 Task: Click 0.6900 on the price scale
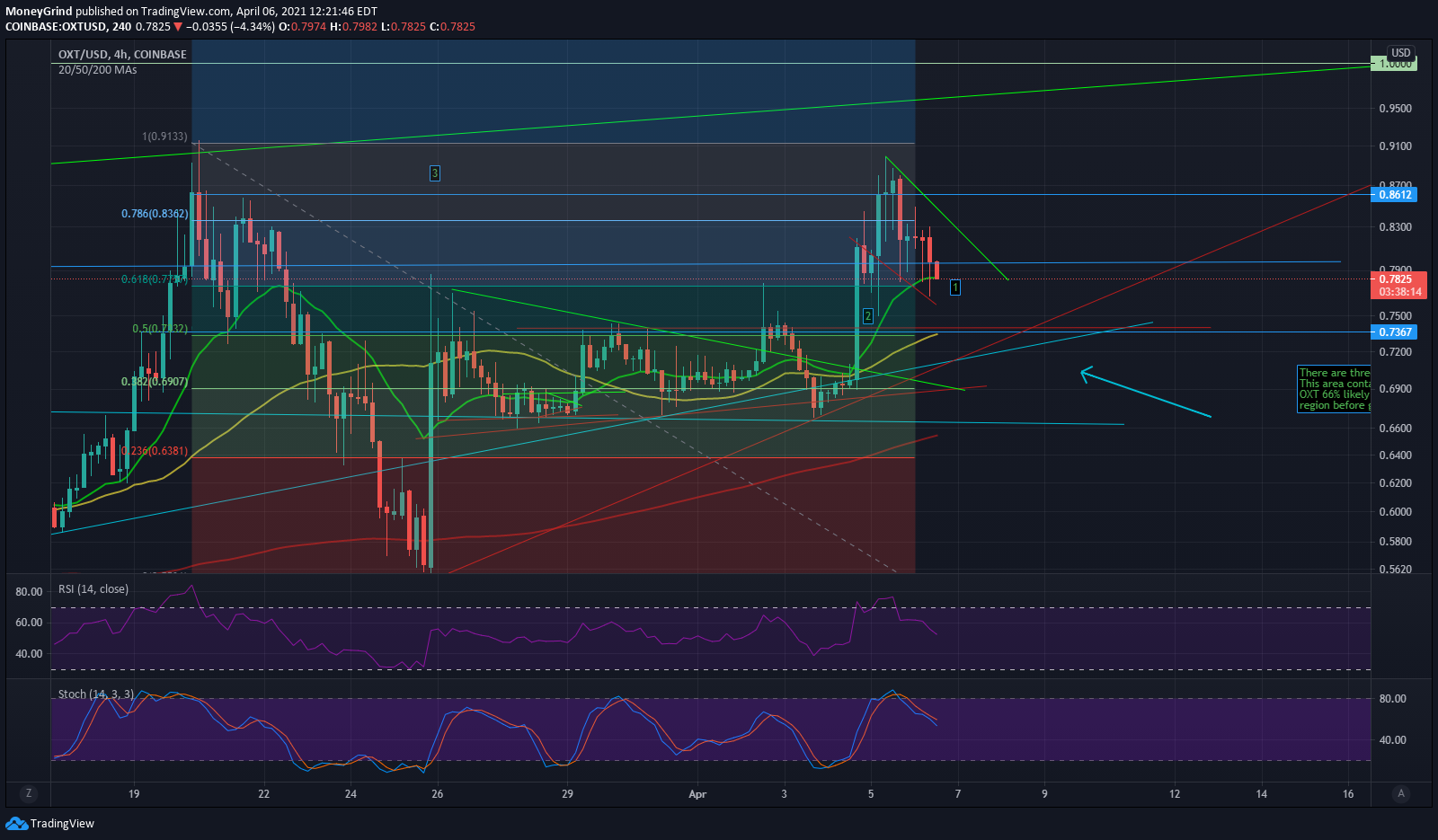[x=1395, y=388]
